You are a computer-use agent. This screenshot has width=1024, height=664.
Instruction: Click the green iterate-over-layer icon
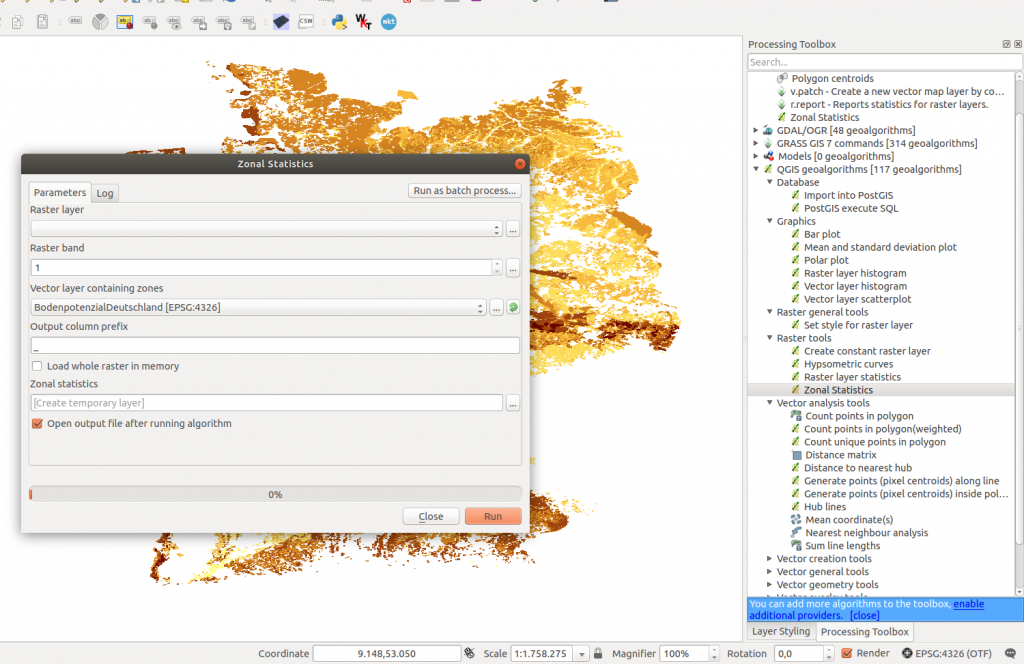point(513,308)
